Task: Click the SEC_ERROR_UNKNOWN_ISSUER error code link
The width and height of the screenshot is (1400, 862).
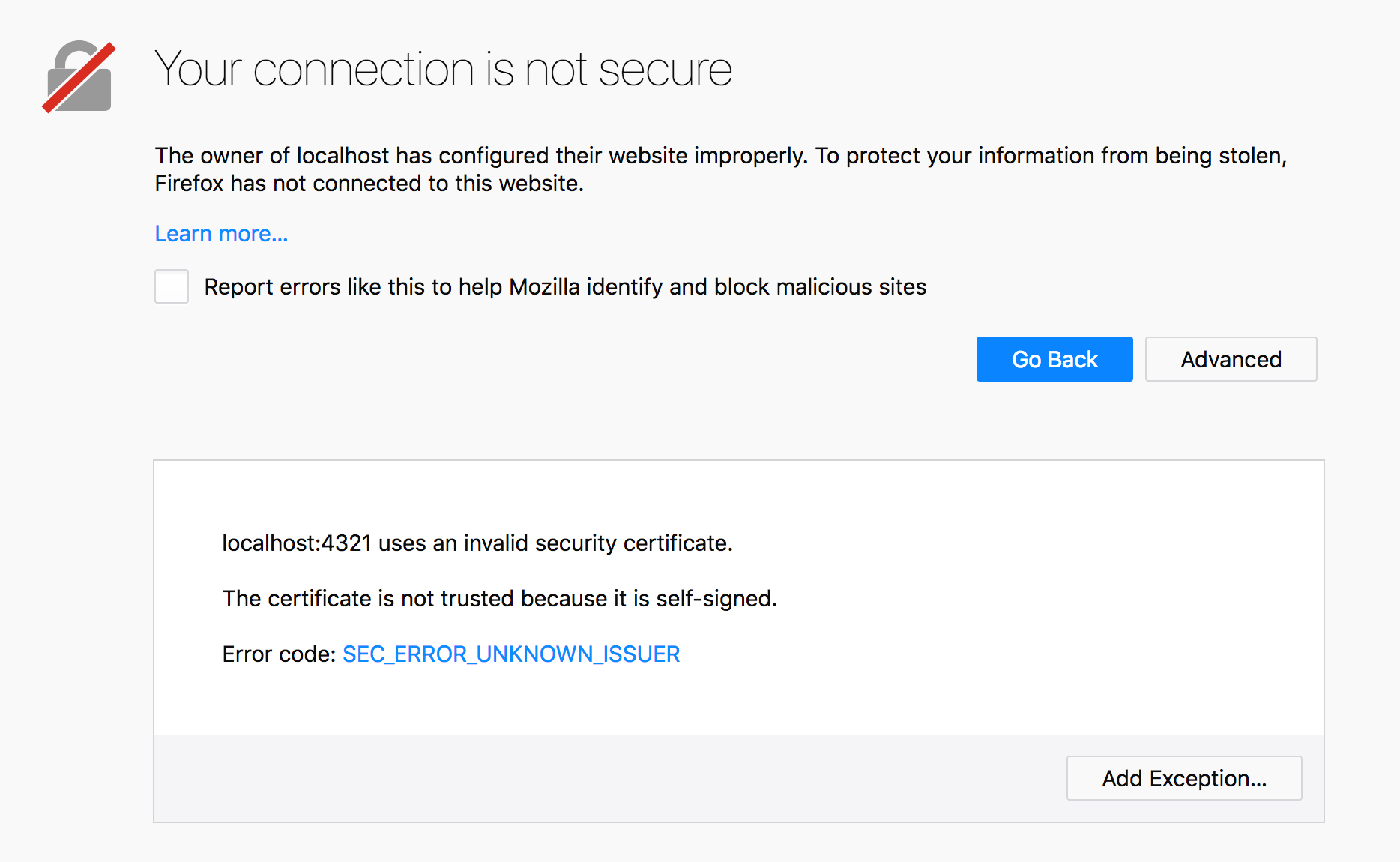Action: 510,654
